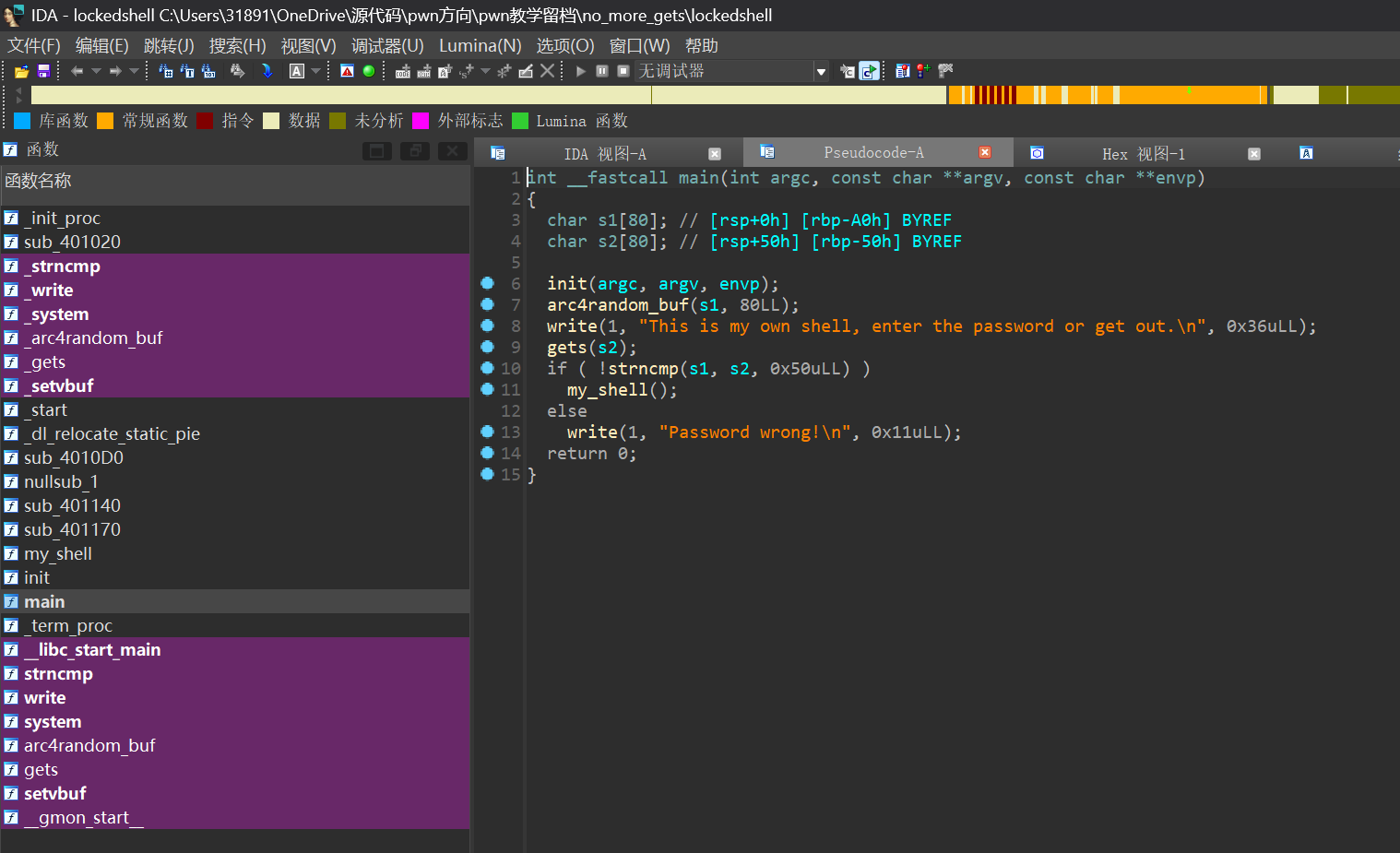Select my_shell in functions list
This screenshot has width=1400, height=853.
pyautogui.click(x=235, y=553)
